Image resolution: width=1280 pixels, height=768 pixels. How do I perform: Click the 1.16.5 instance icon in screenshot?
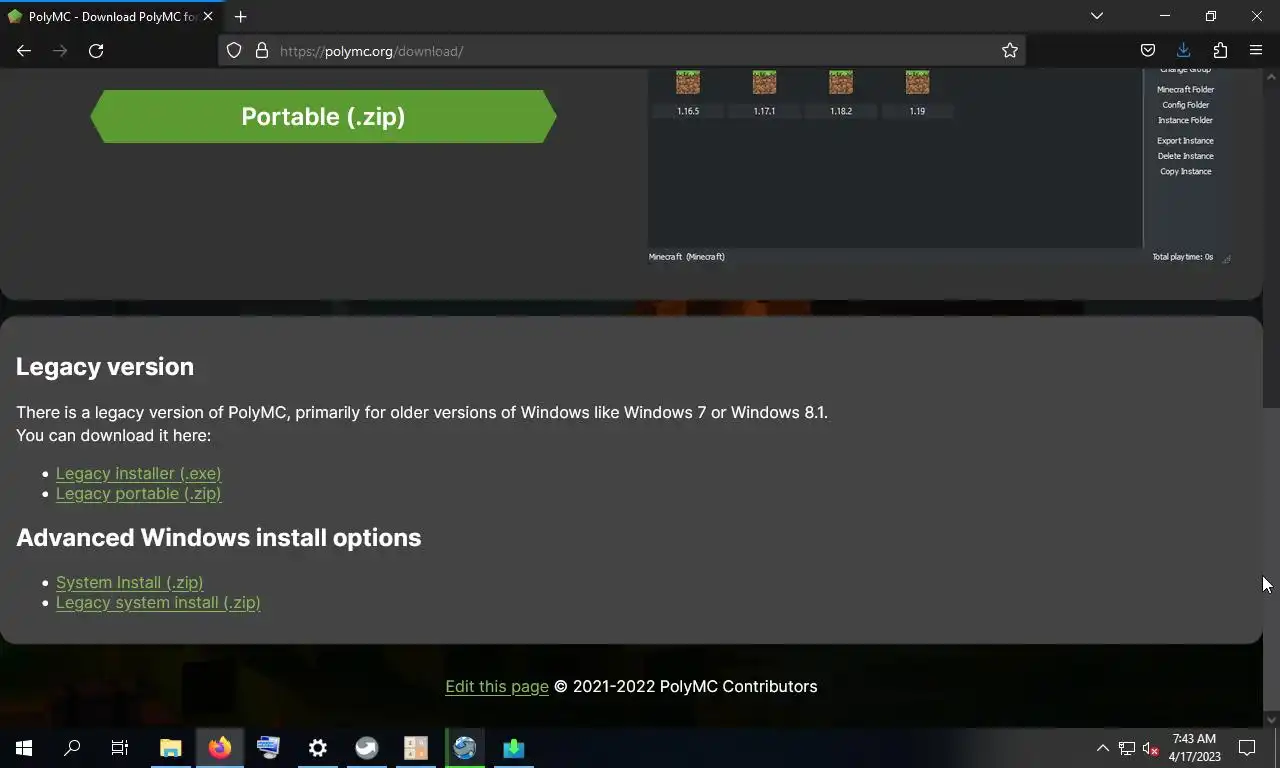(x=688, y=83)
